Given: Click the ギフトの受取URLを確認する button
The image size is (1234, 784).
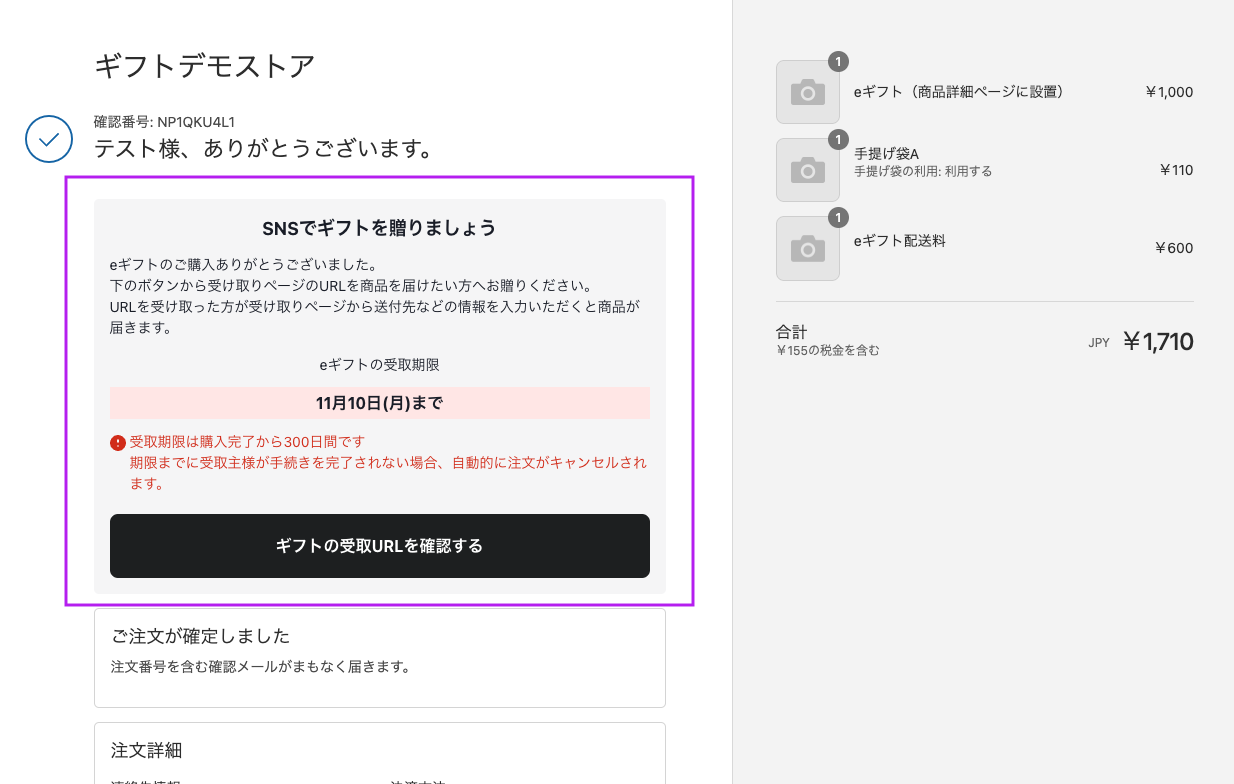Looking at the screenshot, I should (x=379, y=546).
